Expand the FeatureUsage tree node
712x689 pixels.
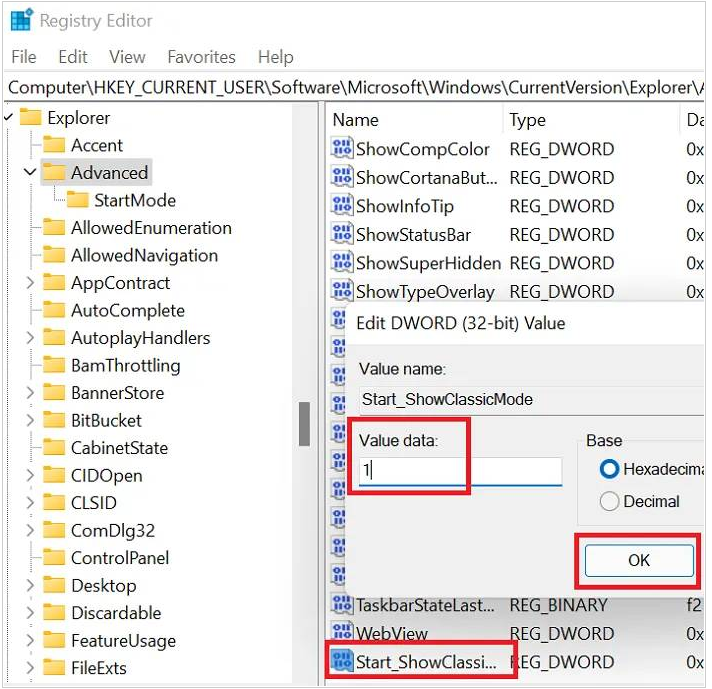29,641
